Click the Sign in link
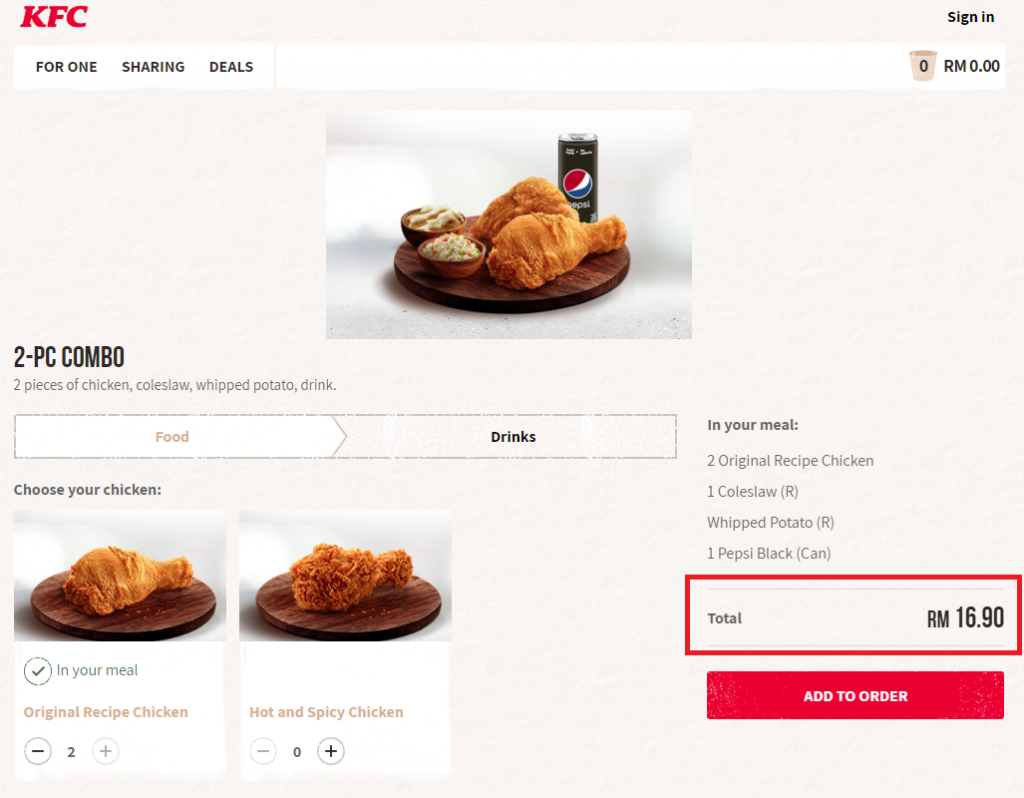The width and height of the screenshot is (1024, 798). coord(970,17)
